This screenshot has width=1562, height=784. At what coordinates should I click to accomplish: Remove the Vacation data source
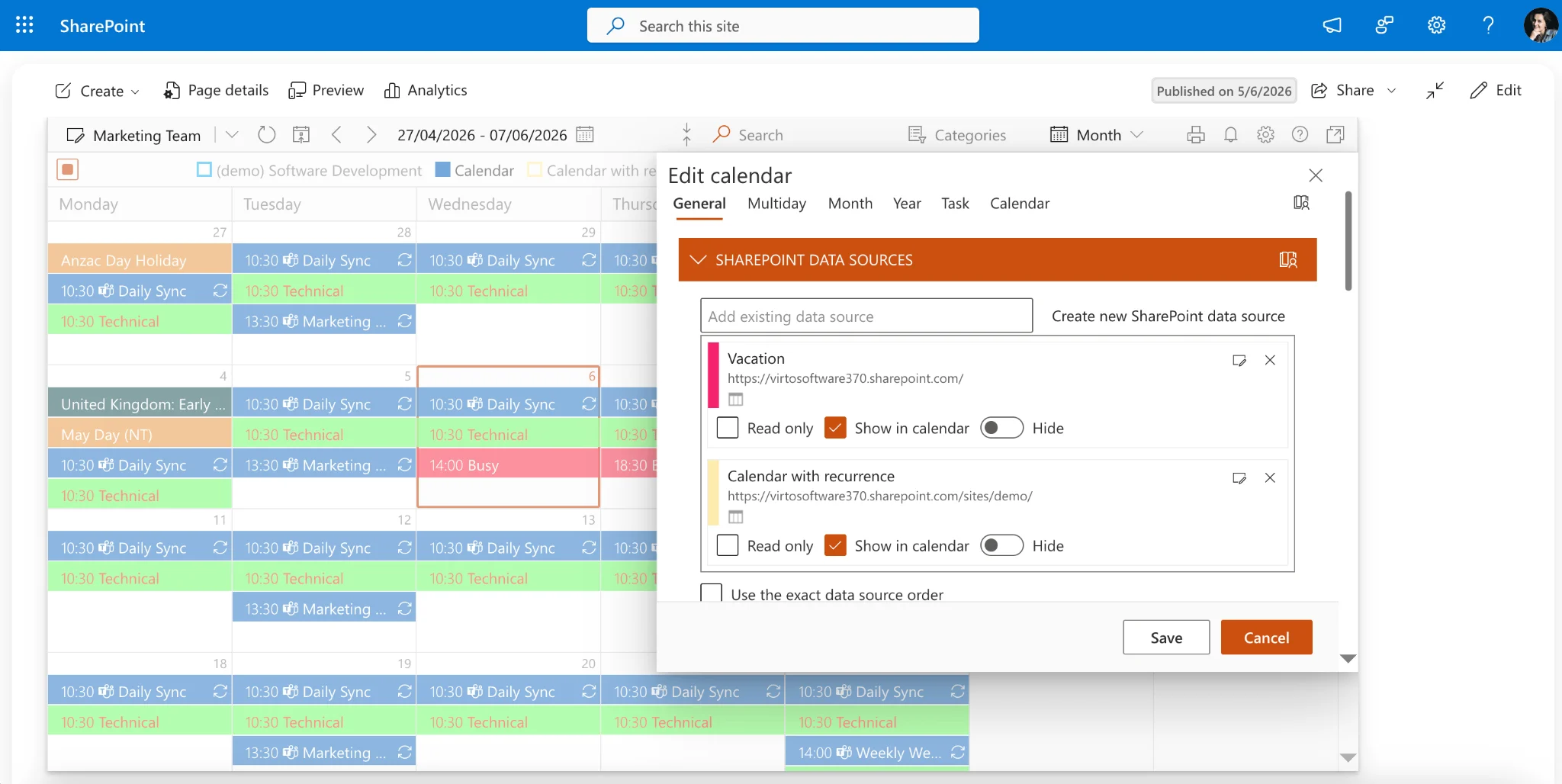[1270, 360]
